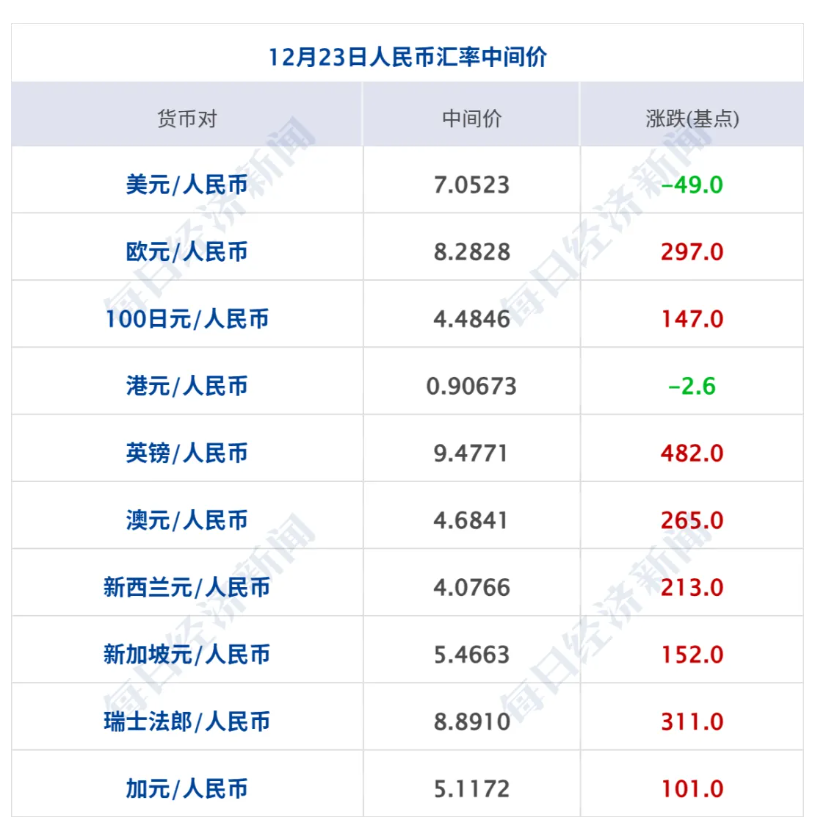Click the 欧元/人民币 currency pair label
The image size is (813, 837).
pos(186,250)
